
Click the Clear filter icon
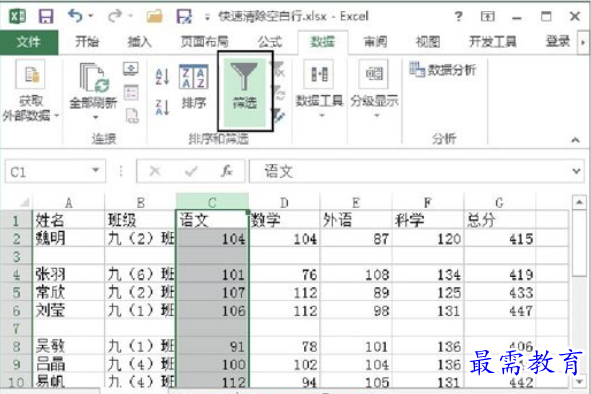pyautogui.click(x=279, y=69)
